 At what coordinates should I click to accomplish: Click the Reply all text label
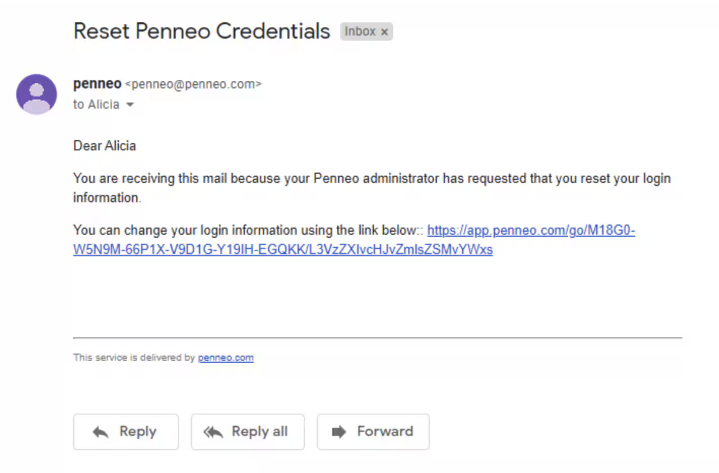coord(260,432)
